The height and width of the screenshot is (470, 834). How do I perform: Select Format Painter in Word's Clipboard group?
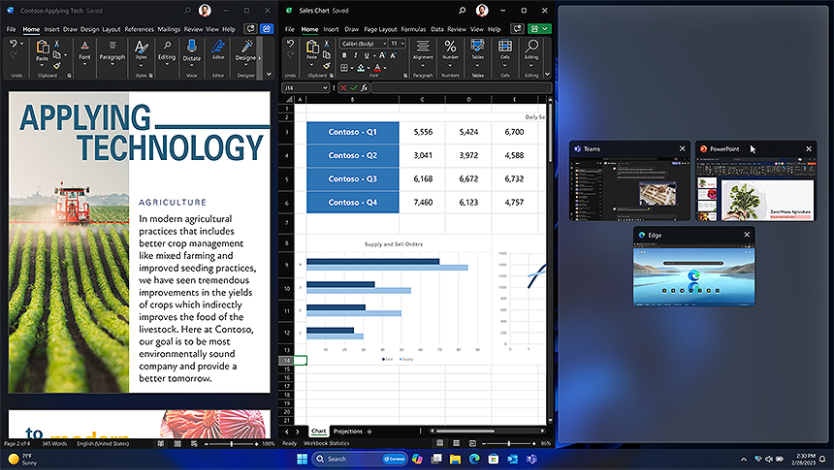pos(57,66)
